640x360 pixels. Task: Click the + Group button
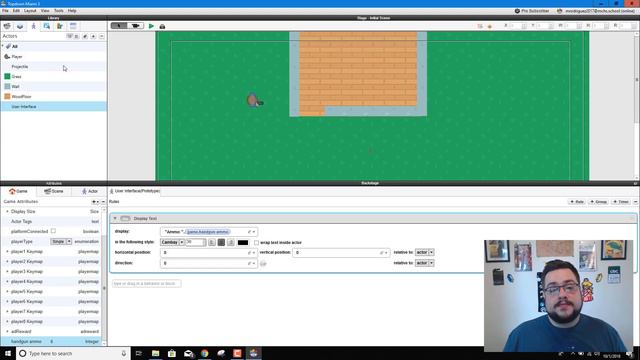click(x=598, y=202)
